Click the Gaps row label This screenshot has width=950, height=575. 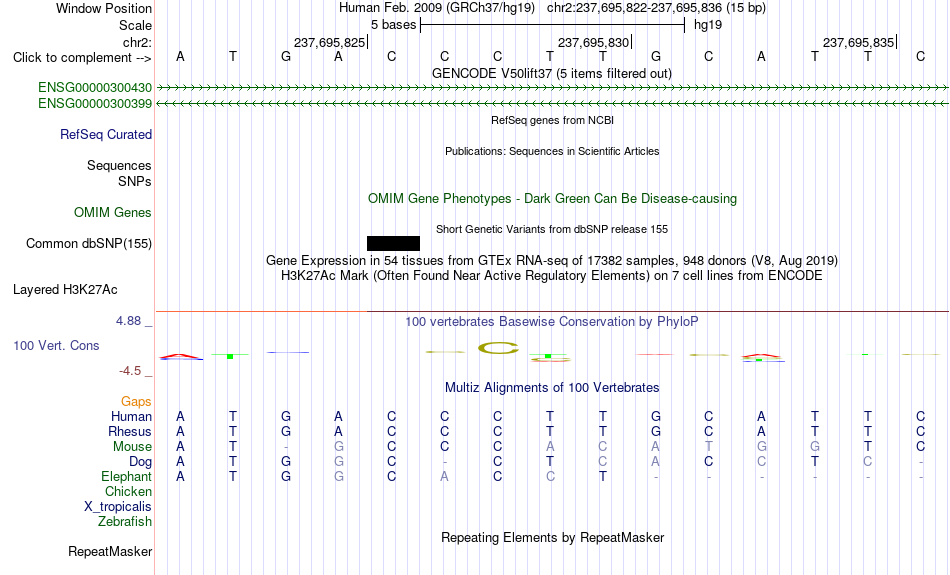136,402
